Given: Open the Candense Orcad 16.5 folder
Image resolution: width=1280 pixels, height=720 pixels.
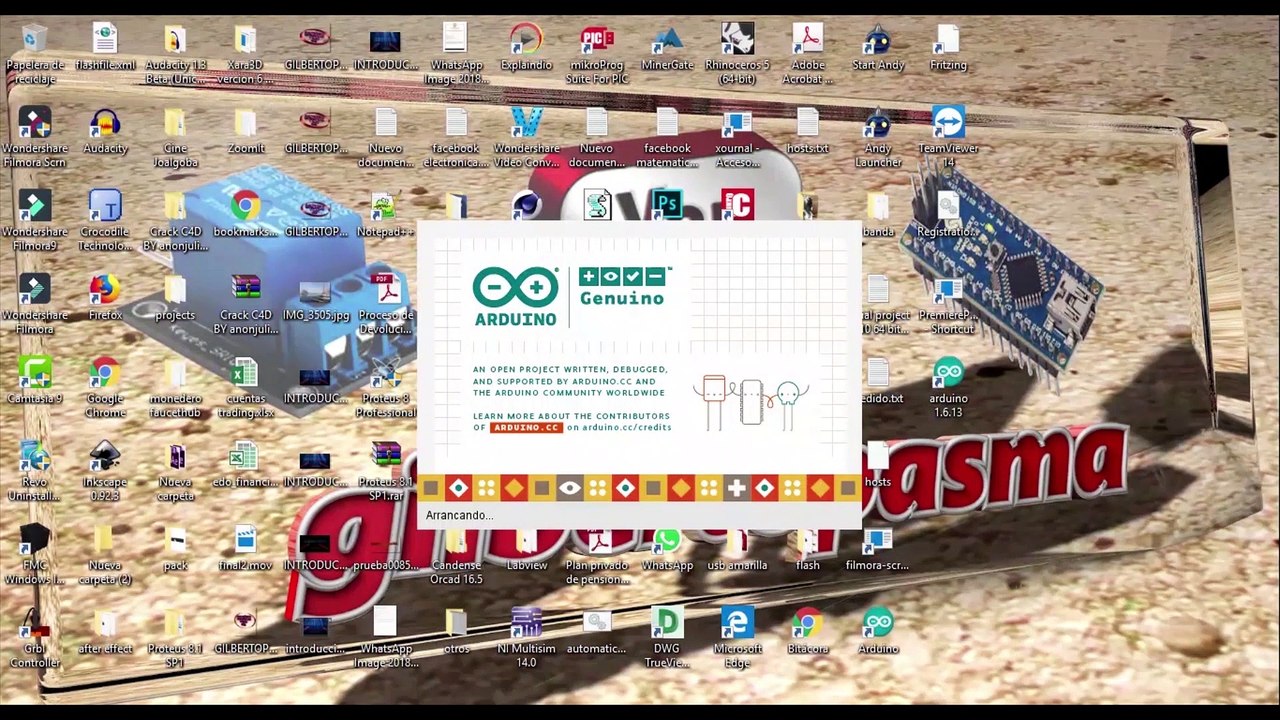Looking at the screenshot, I should [x=456, y=555].
